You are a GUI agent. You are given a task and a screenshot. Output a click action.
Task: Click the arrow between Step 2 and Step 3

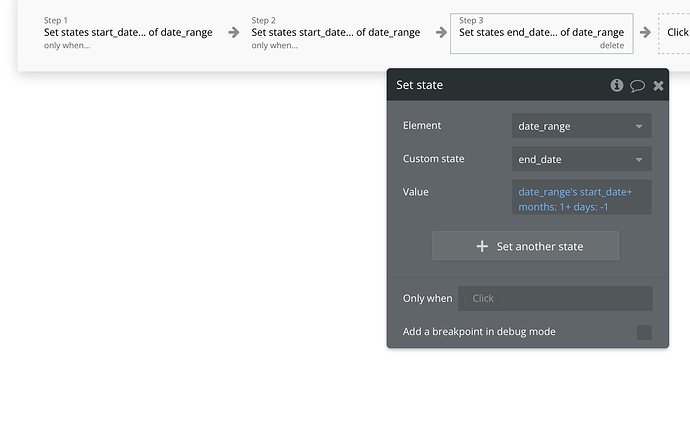[442, 32]
